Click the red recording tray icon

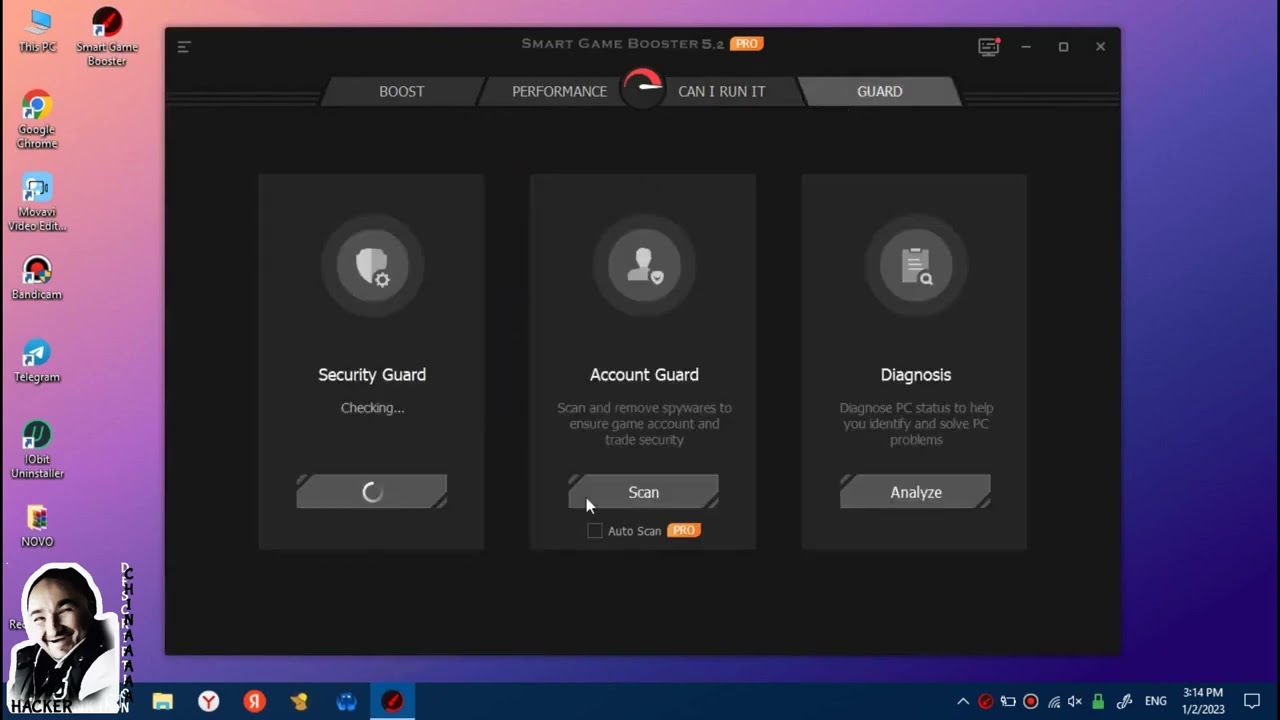pos(1031,701)
